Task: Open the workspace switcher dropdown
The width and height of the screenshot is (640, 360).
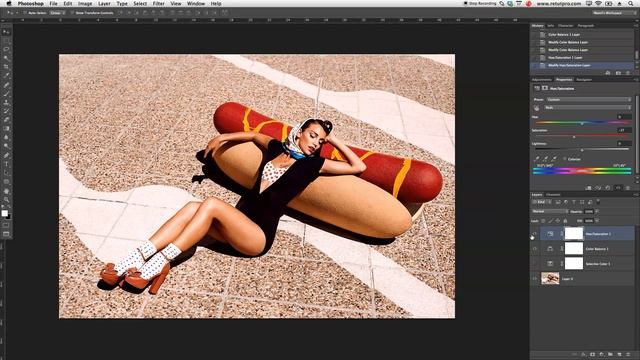Action: point(613,13)
